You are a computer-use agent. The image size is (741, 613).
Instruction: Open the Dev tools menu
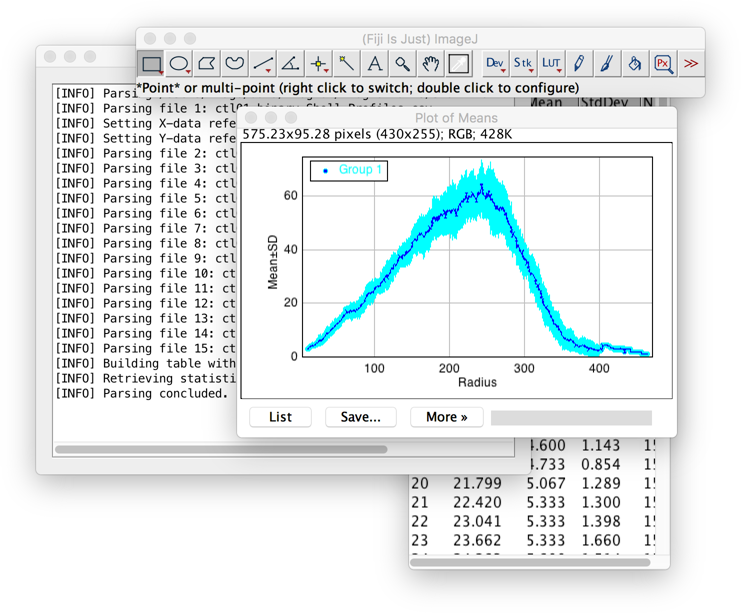pos(495,63)
